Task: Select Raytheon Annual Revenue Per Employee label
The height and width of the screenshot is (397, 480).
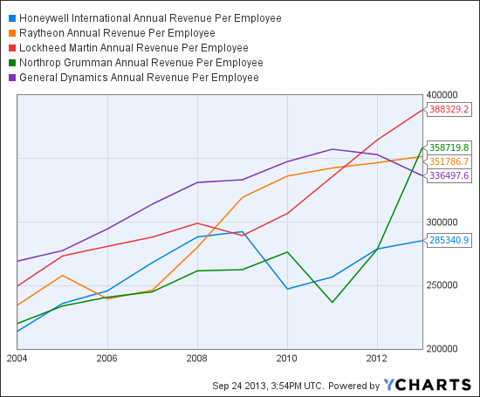Action: pos(117,33)
